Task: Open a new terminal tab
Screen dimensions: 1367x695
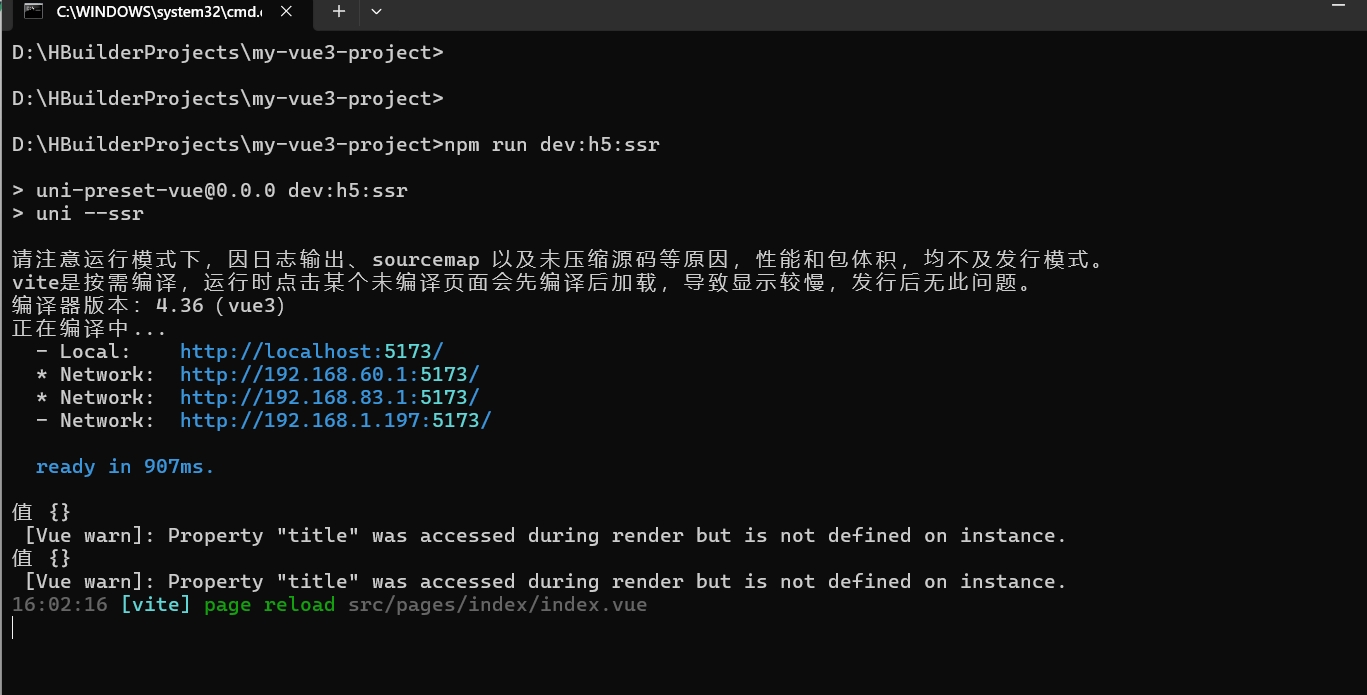Action: [x=338, y=11]
